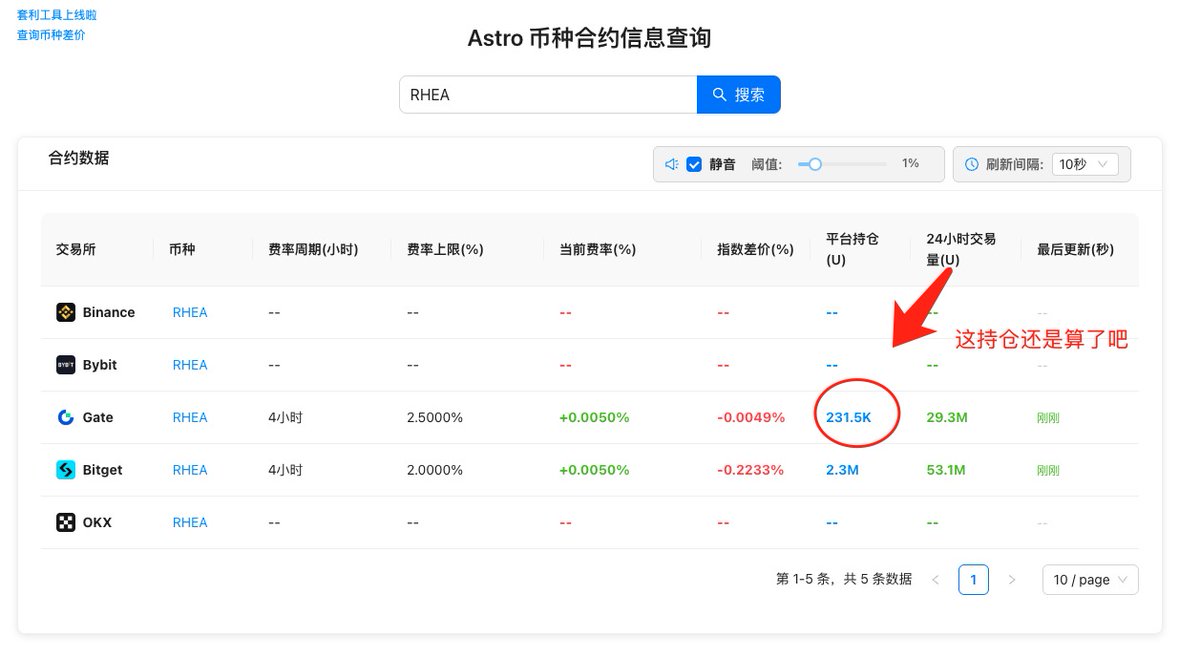The height and width of the screenshot is (658, 1200).
Task: Click the Bitget exchange logo icon
Action: coord(66,470)
